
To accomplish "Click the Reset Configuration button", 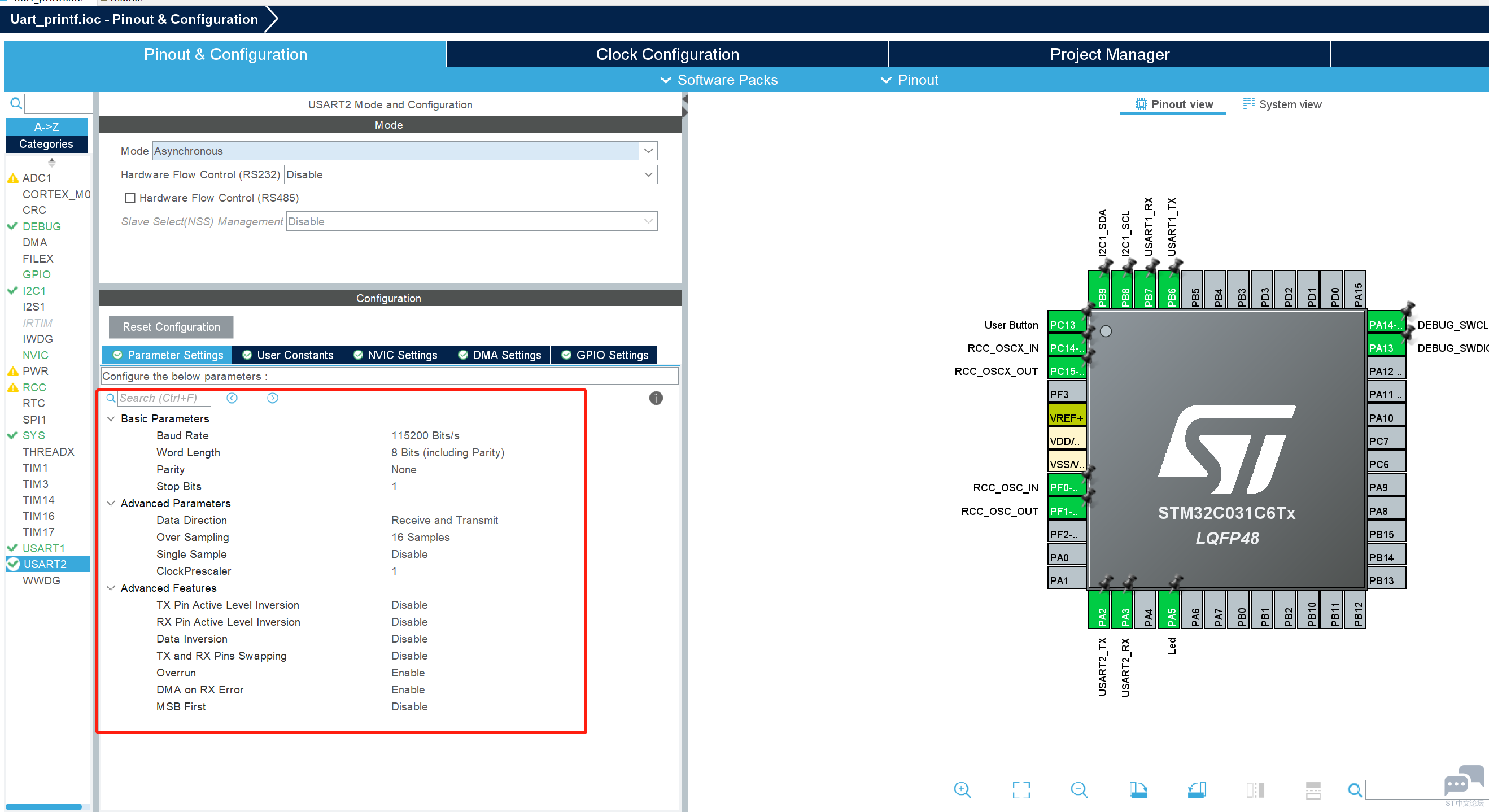I will point(171,327).
